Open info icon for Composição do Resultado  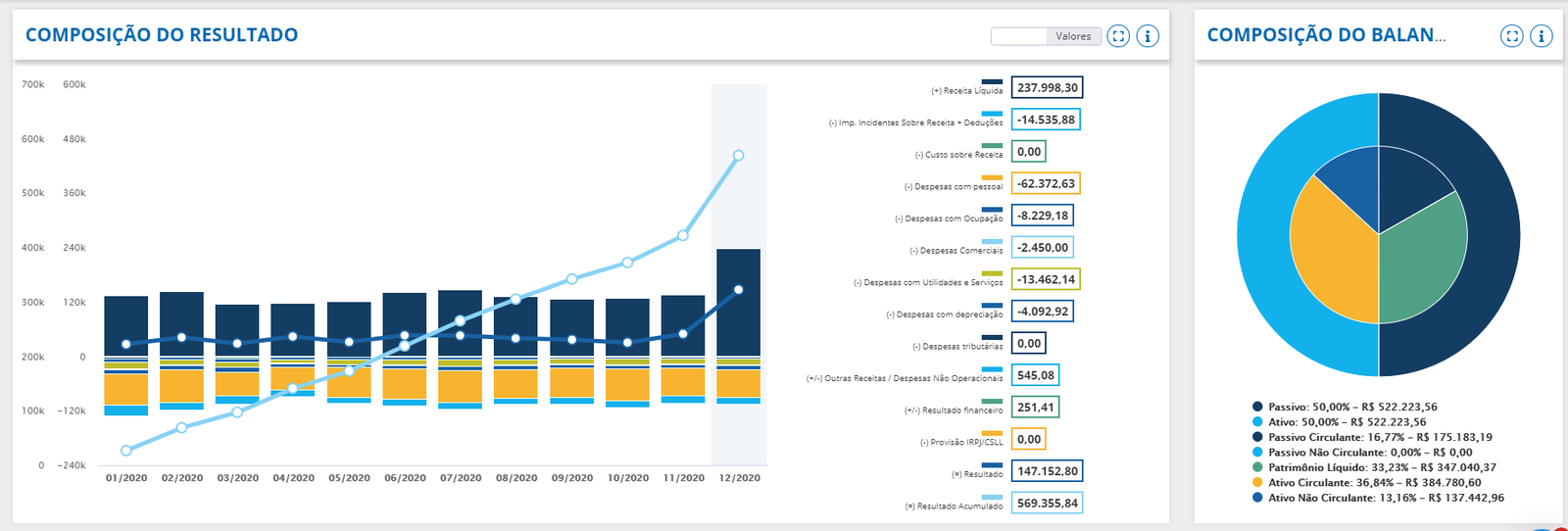(1148, 36)
